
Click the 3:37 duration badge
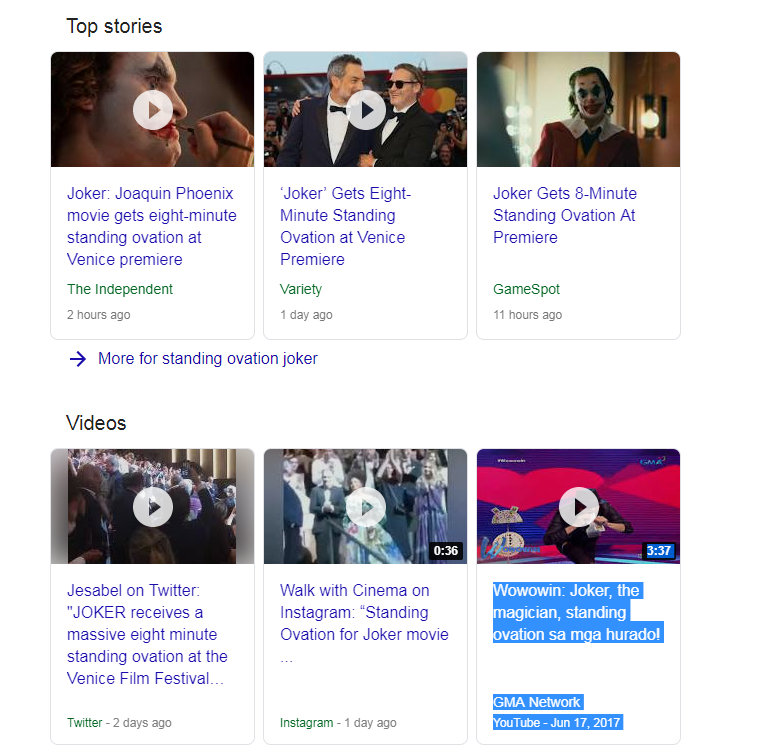coord(658,551)
